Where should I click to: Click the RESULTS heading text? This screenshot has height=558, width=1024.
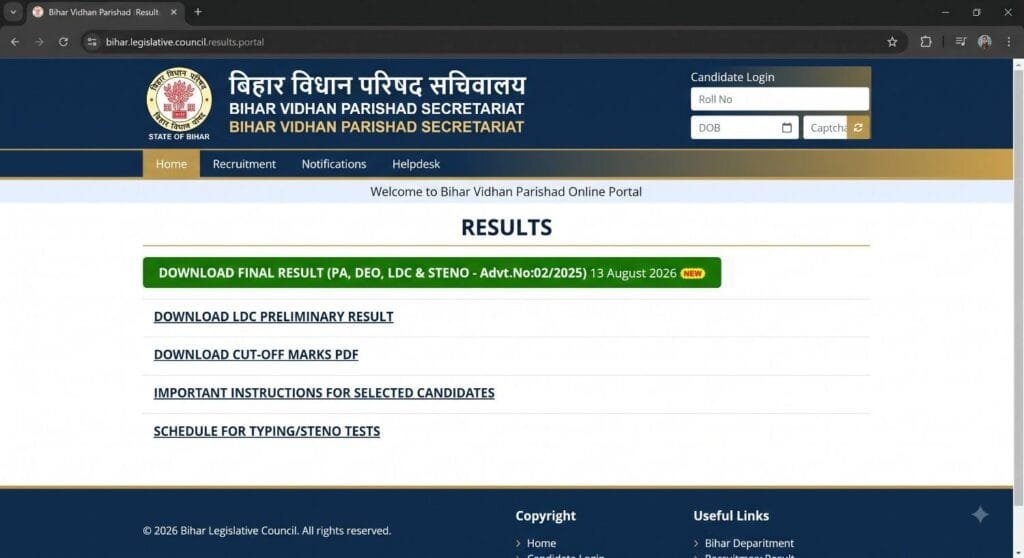(506, 227)
